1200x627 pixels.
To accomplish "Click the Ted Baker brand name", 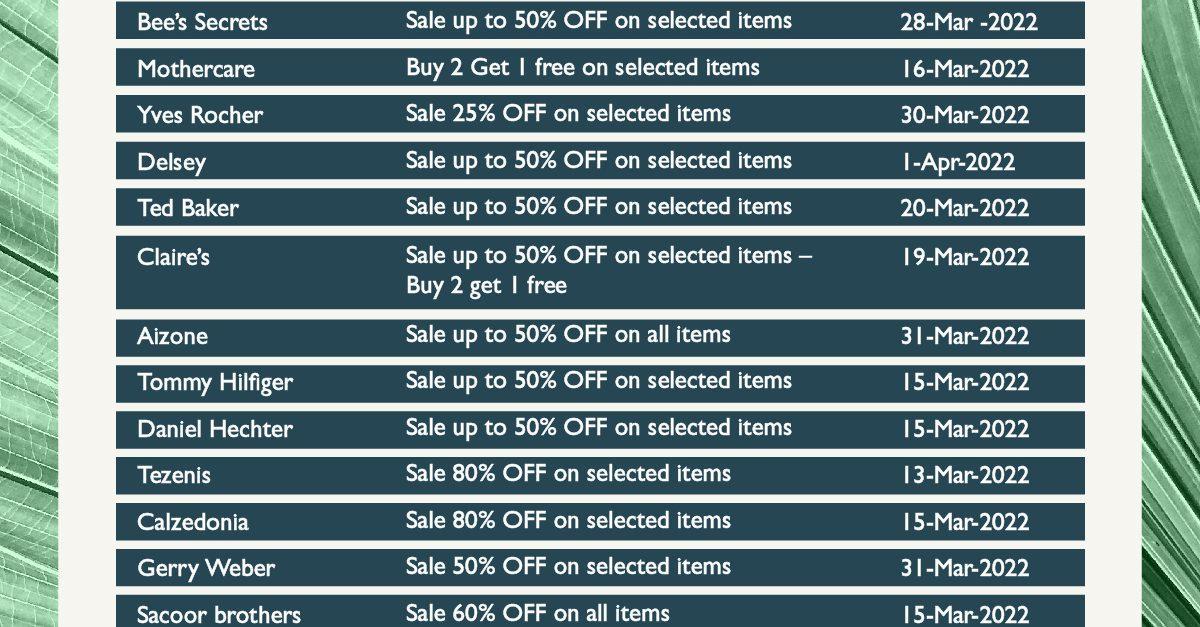I will pyautogui.click(x=188, y=208).
